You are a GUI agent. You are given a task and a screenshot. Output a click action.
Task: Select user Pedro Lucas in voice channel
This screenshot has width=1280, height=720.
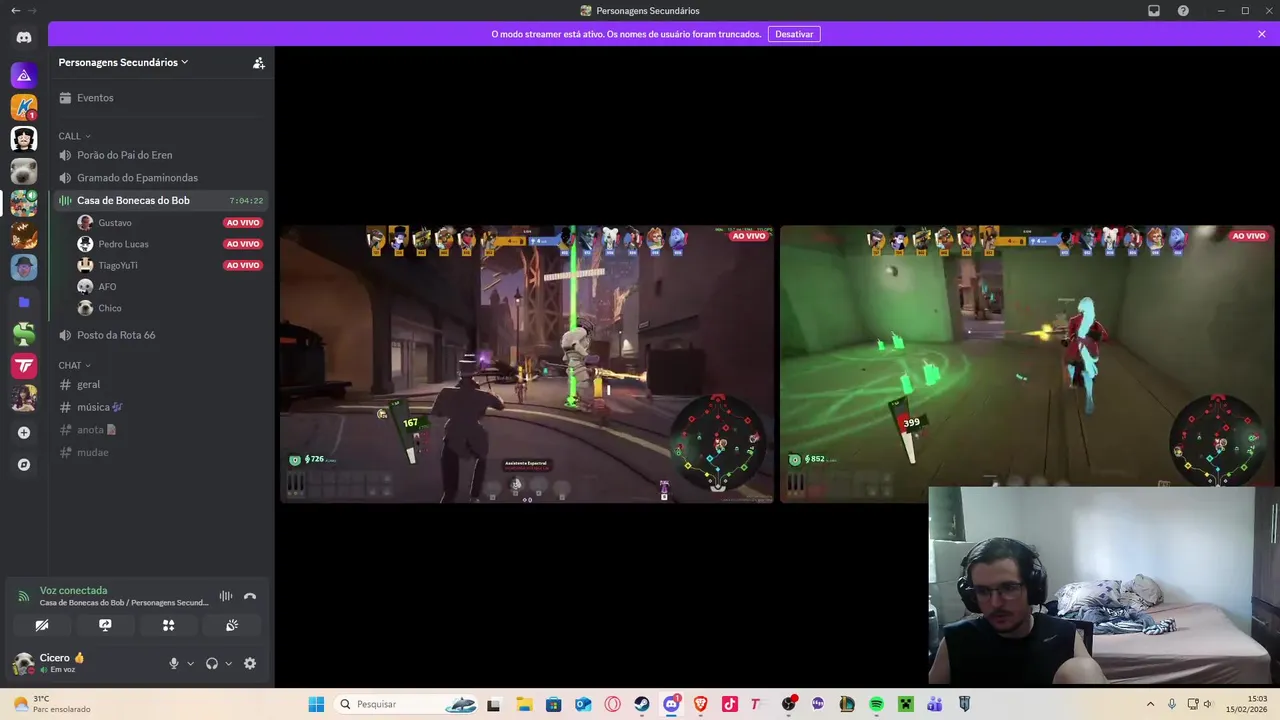(169, 244)
